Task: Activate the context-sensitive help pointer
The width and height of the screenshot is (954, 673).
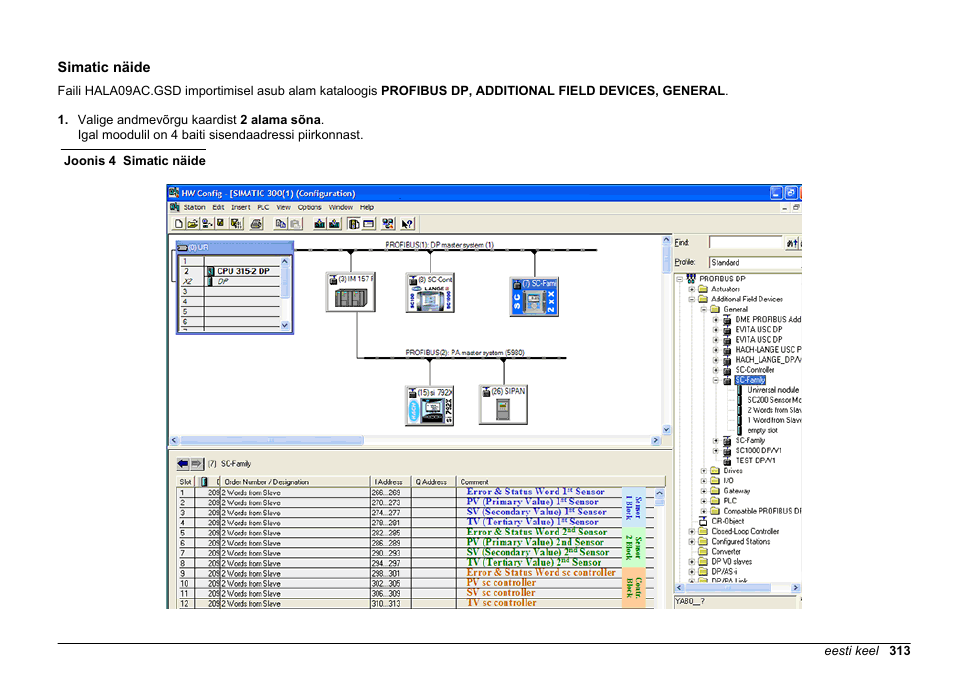Action: pos(406,223)
